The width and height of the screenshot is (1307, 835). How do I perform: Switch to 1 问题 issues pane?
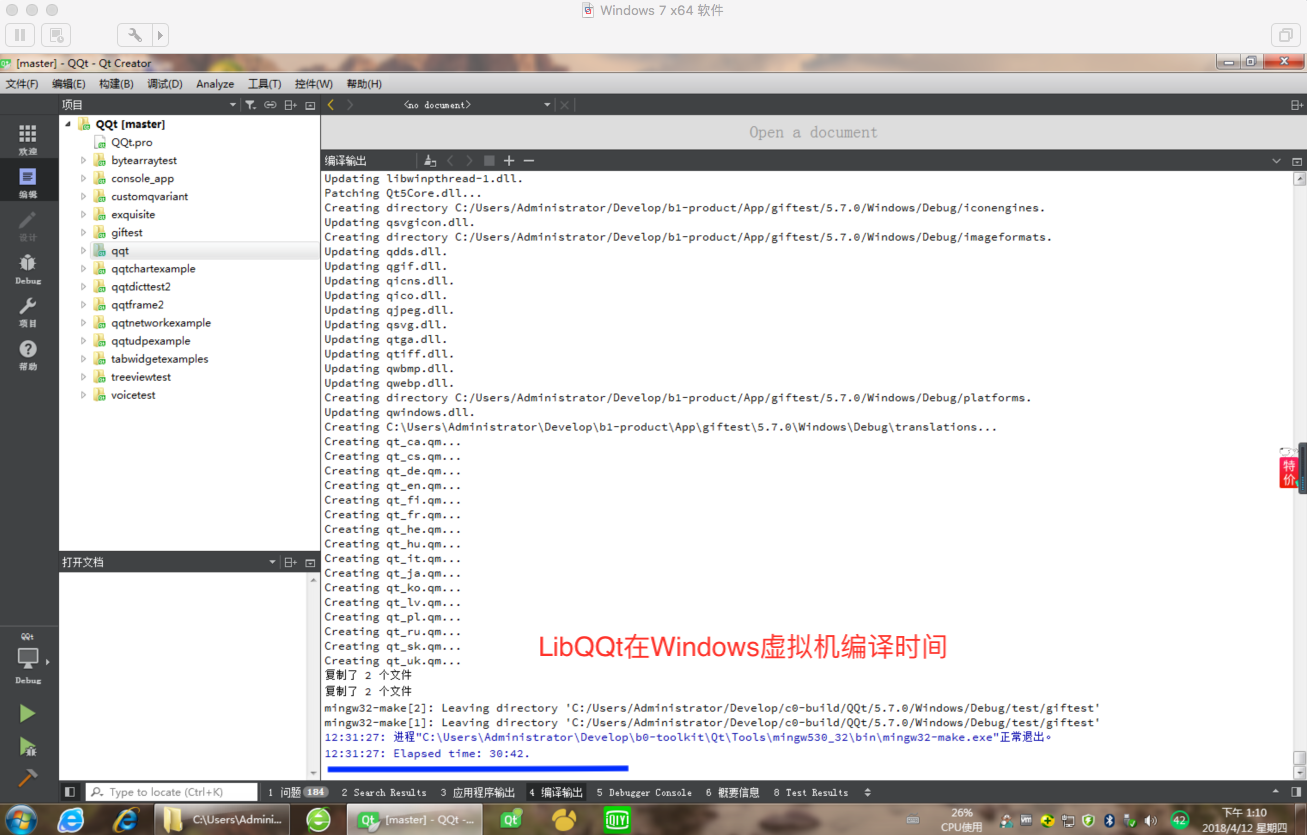point(297,792)
